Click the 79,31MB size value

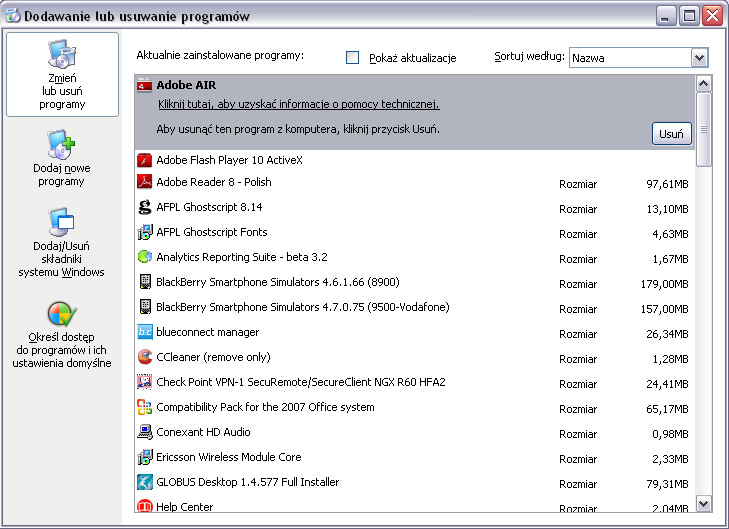[x=667, y=484]
